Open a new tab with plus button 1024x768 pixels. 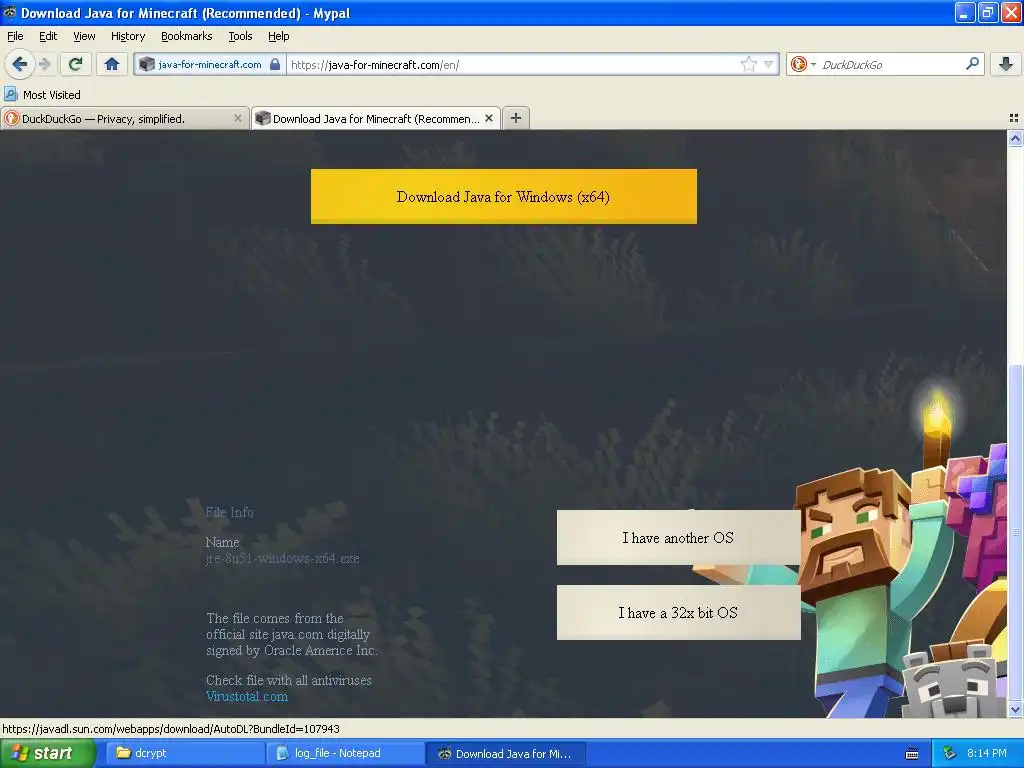tap(516, 118)
